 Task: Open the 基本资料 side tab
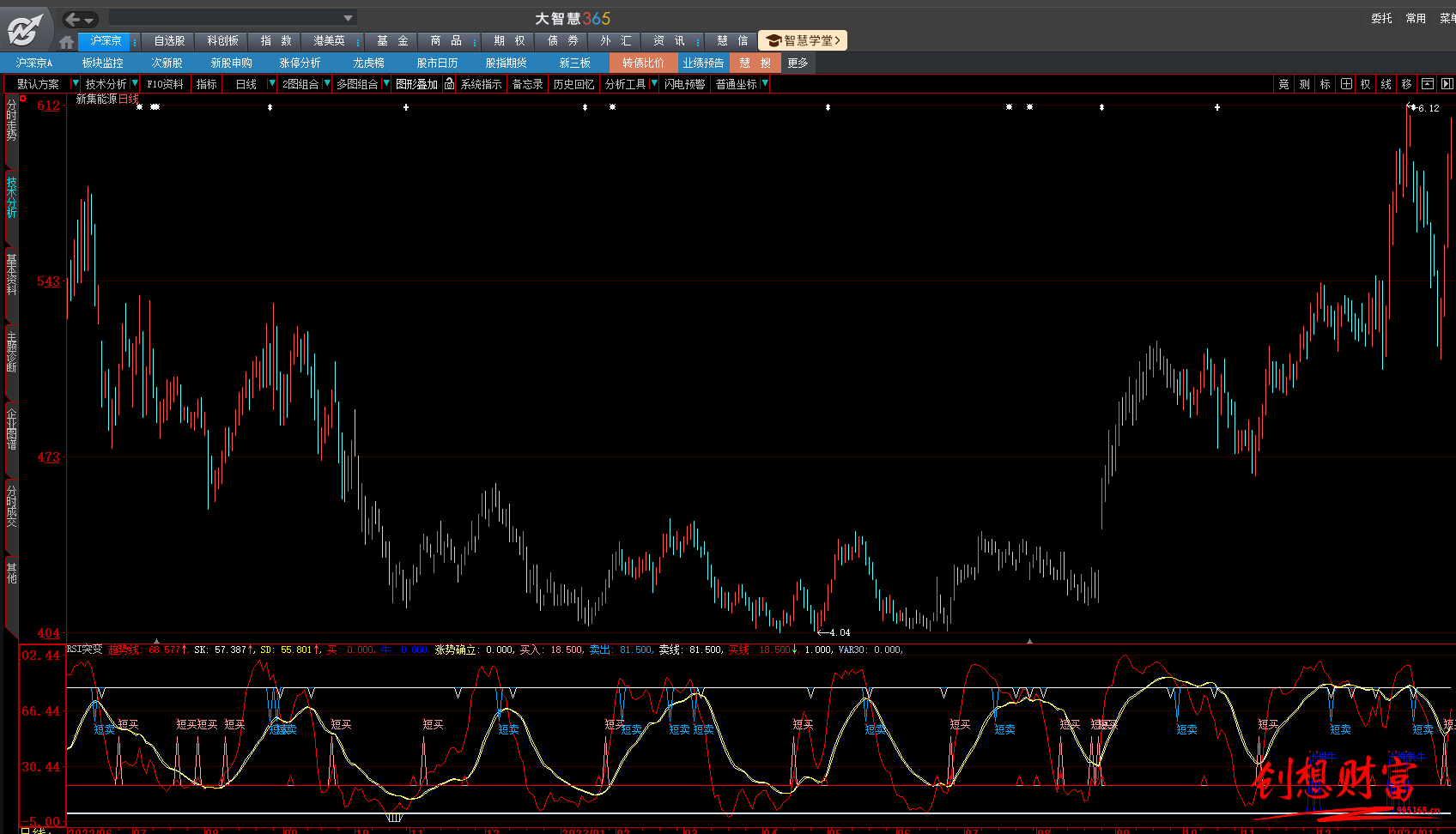(11, 274)
